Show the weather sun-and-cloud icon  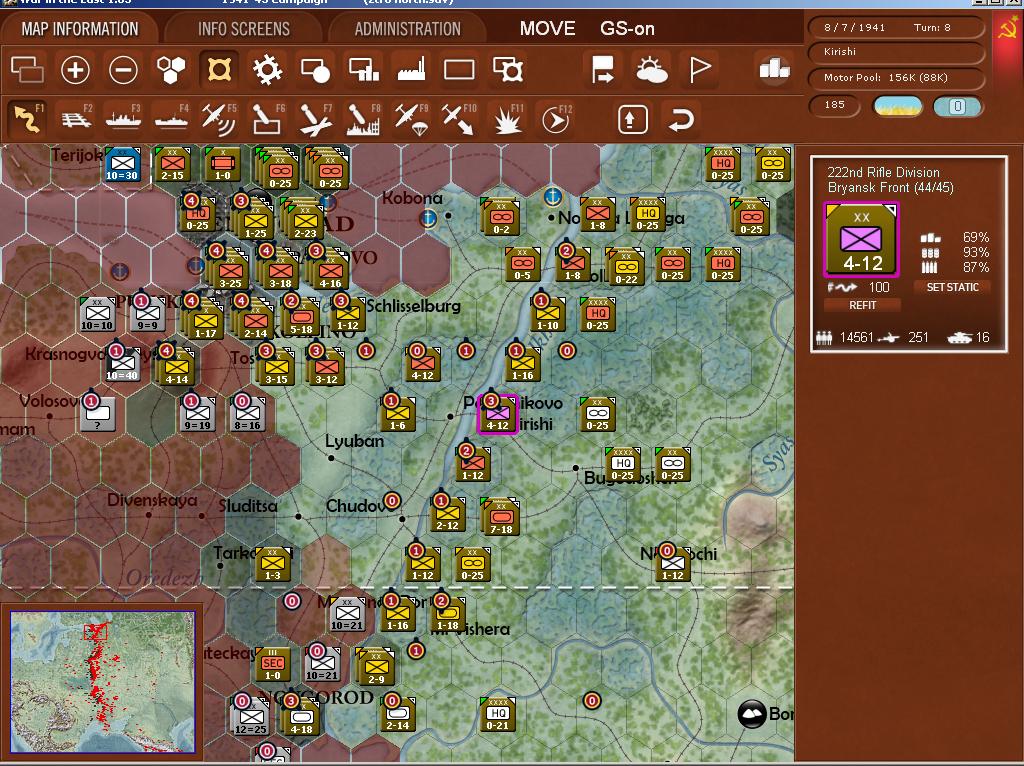pos(651,69)
